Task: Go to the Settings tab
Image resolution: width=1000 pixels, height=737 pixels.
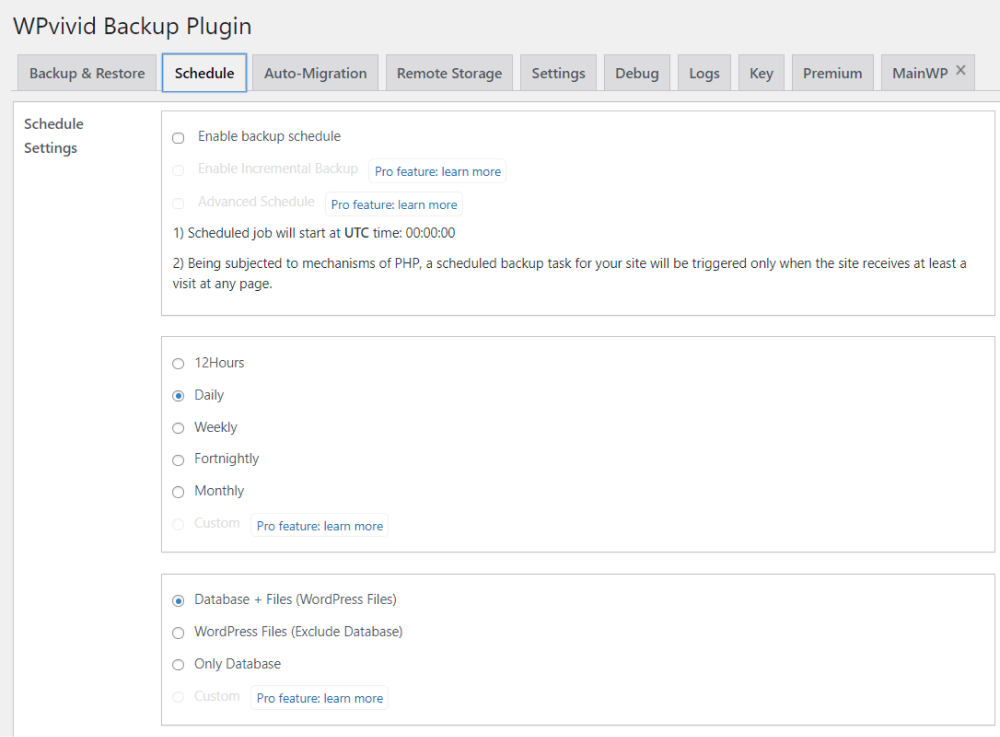Action: pos(558,73)
